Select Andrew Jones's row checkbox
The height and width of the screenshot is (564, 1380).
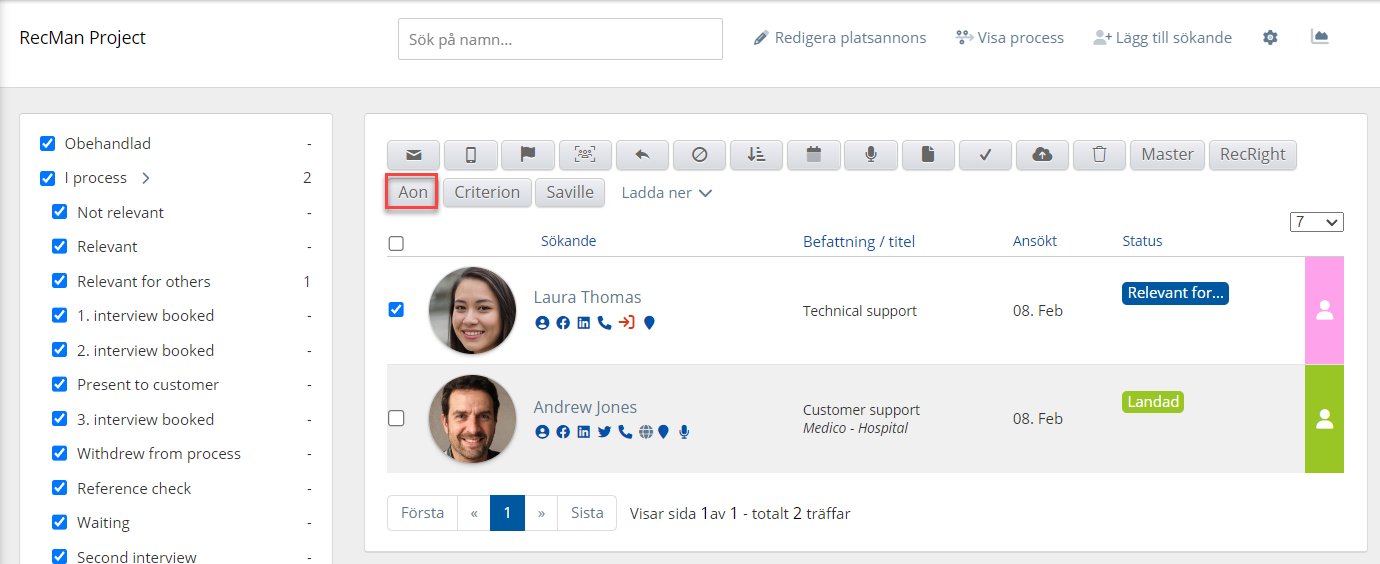[x=396, y=418]
